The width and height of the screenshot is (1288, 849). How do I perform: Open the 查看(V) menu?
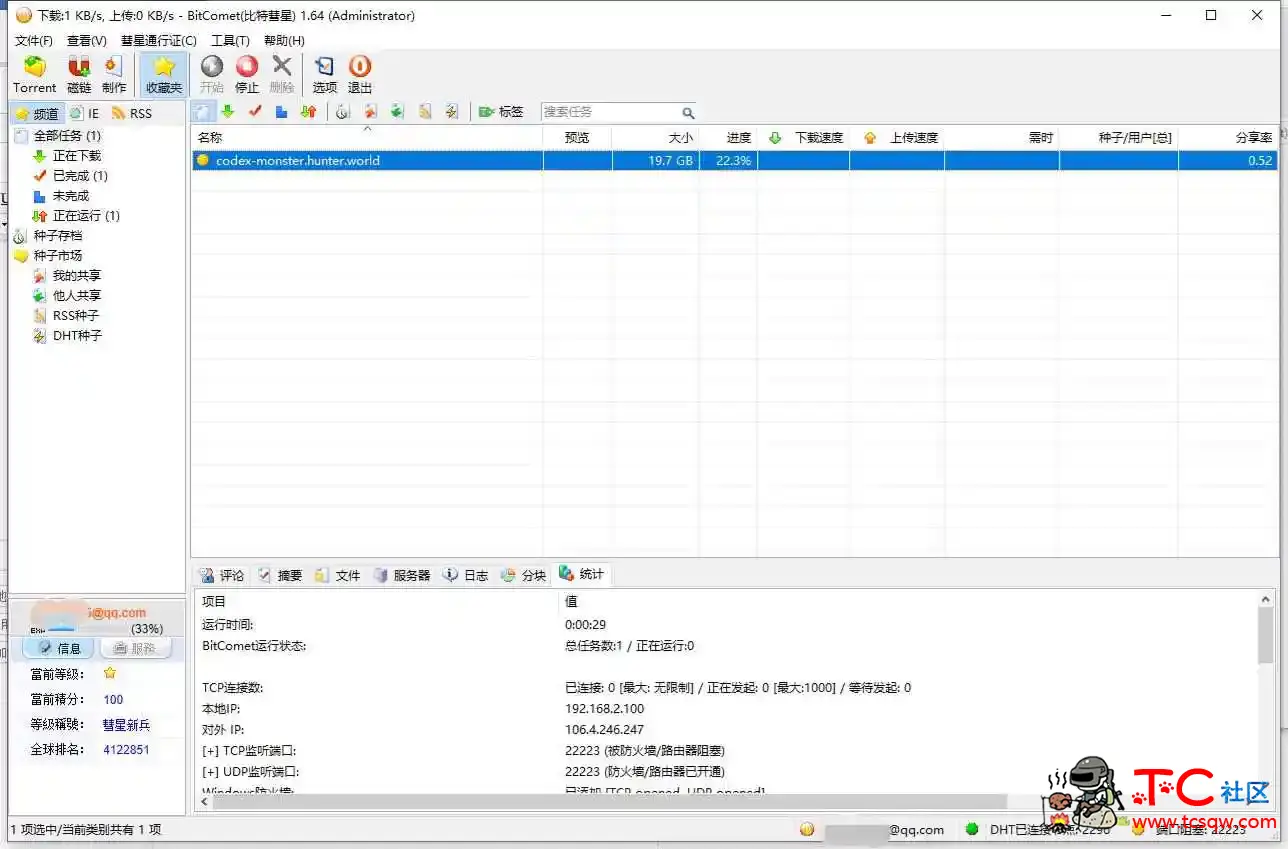87,41
